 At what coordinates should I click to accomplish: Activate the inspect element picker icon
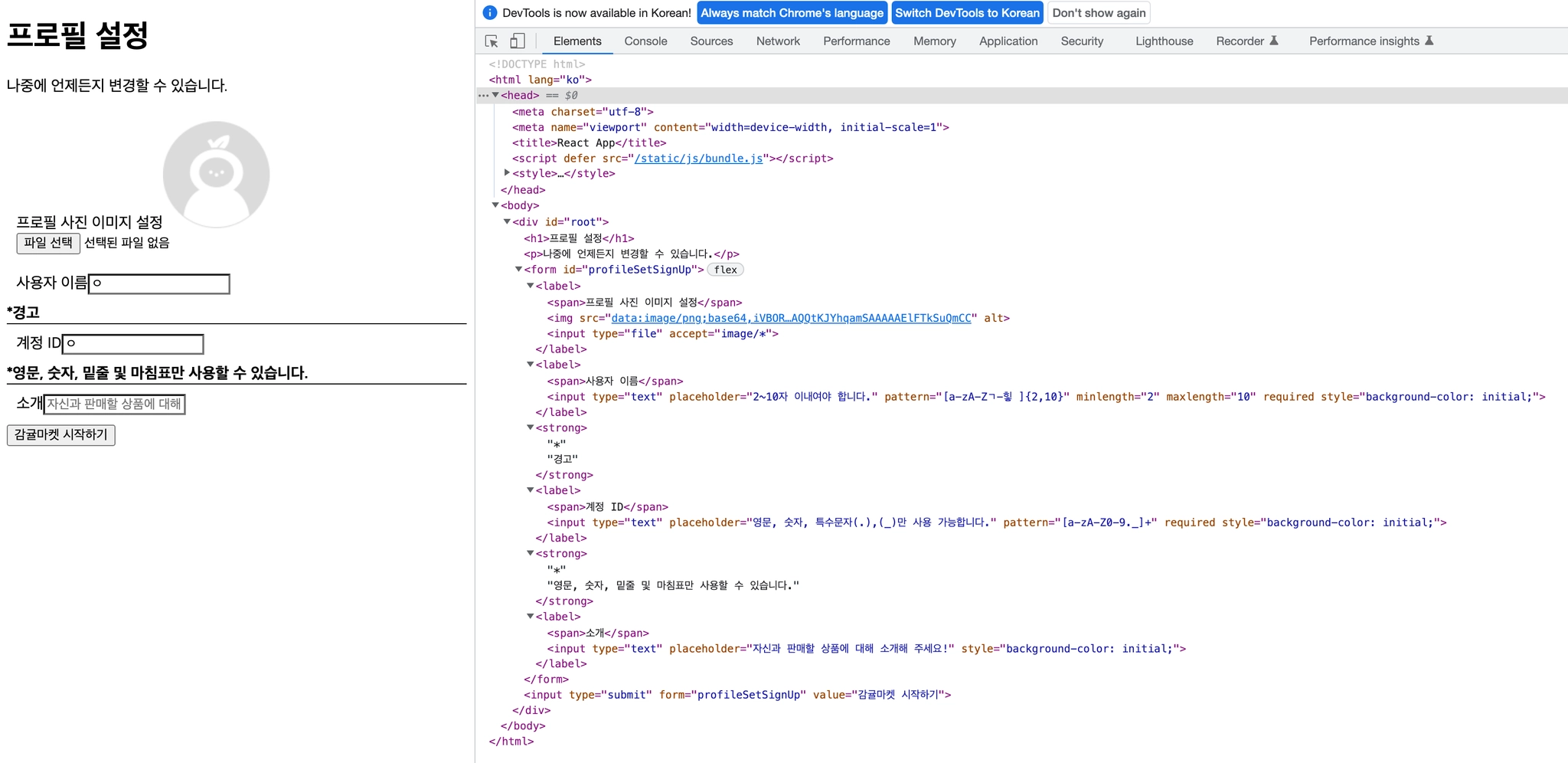492,41
